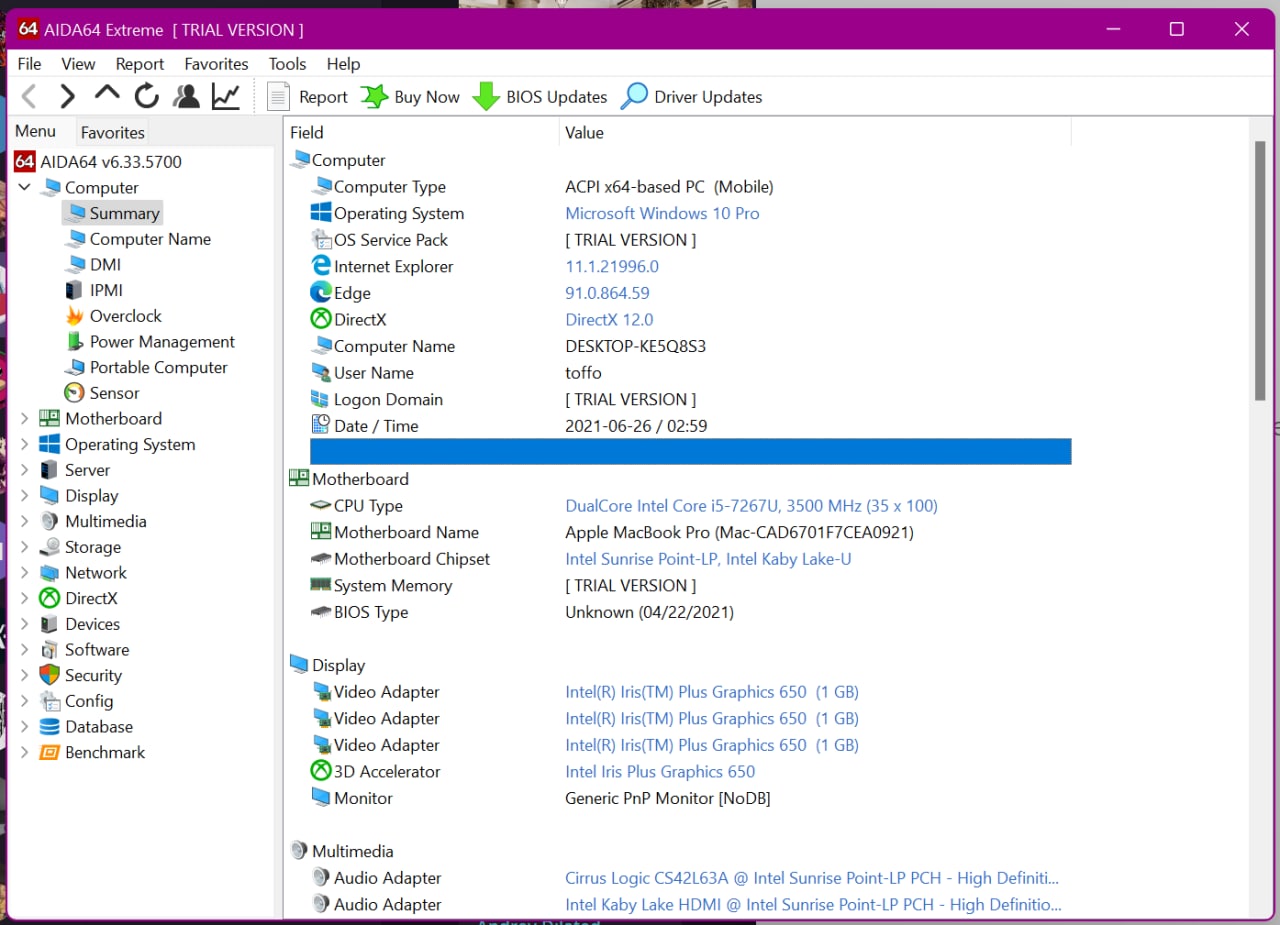Open the Microsoft Windows 10 Pro link
Screen dimensions: 1280x925
coord(662,213)
